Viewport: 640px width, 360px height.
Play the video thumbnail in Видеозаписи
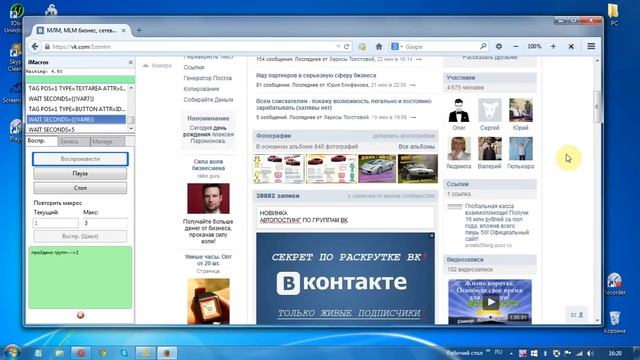point(490,302)
